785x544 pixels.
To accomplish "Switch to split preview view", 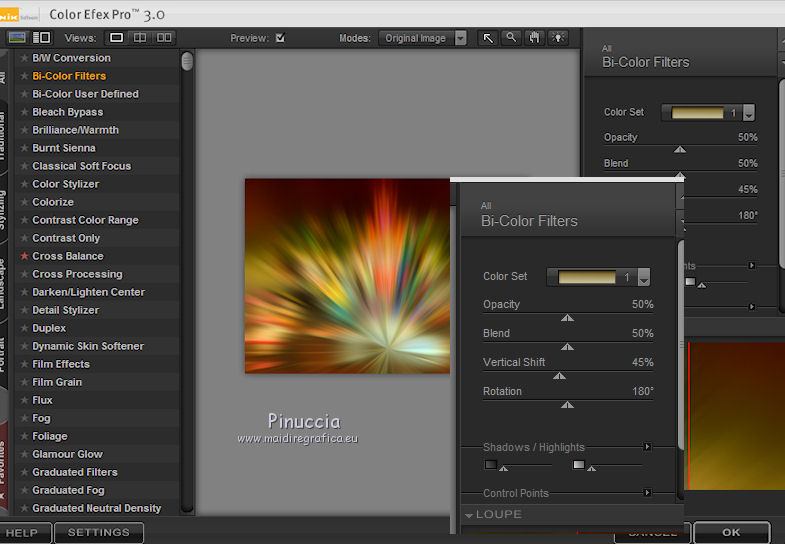I will 140,38.
